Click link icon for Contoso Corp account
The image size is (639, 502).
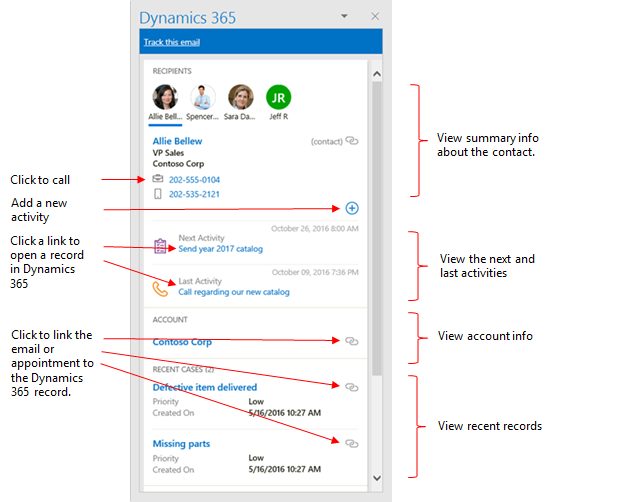[x=352, y=341]
